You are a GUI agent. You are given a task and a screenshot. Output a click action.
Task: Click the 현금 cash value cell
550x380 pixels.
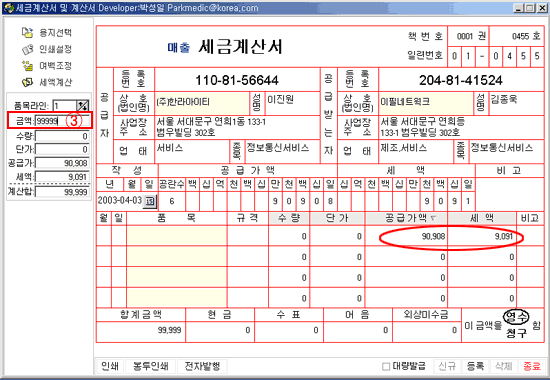[220, 331]
